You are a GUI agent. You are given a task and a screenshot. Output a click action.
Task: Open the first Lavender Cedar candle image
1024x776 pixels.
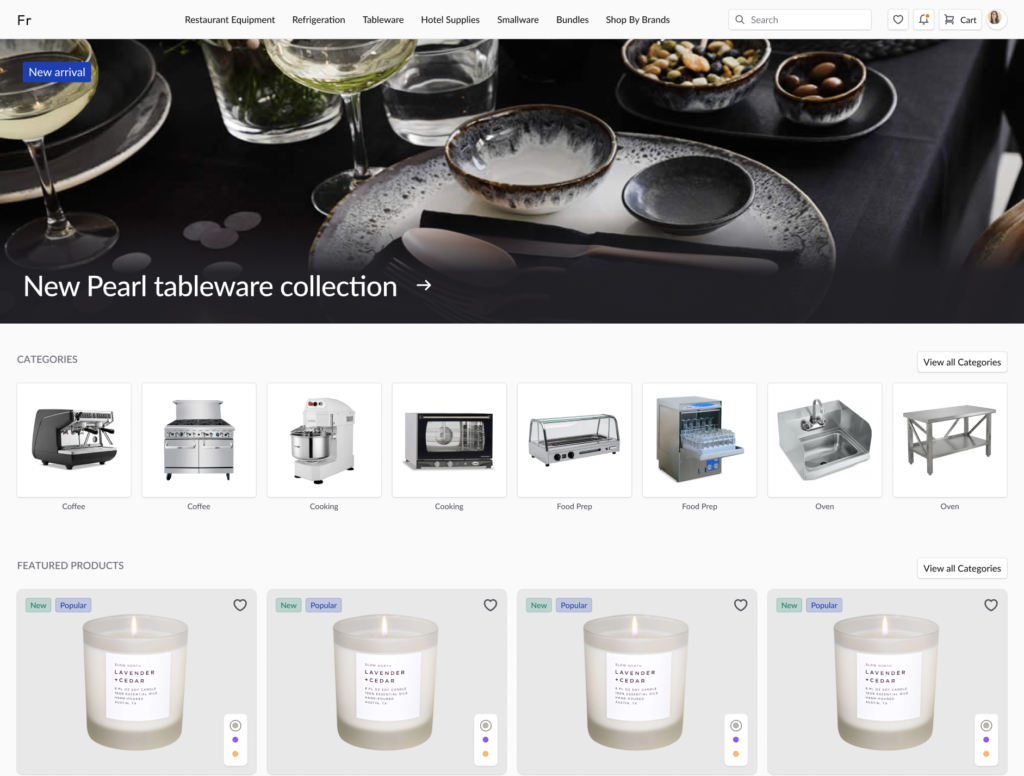point(136,683)
